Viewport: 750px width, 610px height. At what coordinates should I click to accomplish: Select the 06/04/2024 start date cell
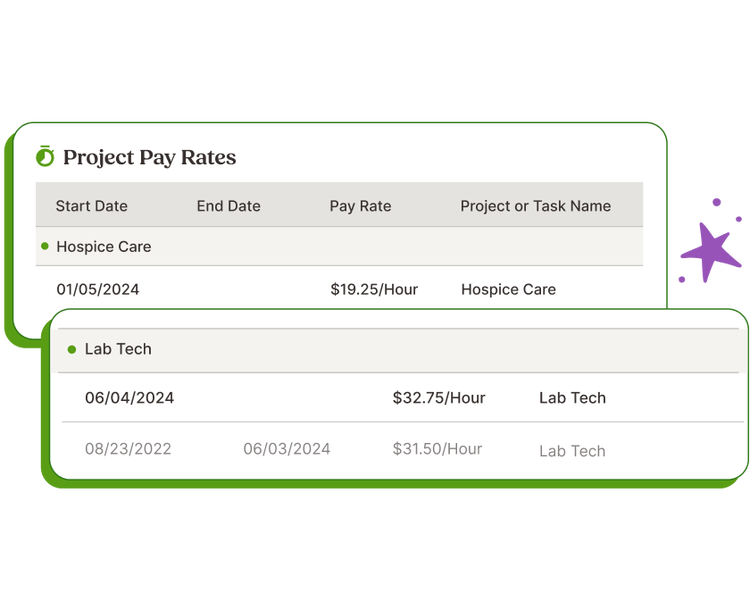(129, 398)
